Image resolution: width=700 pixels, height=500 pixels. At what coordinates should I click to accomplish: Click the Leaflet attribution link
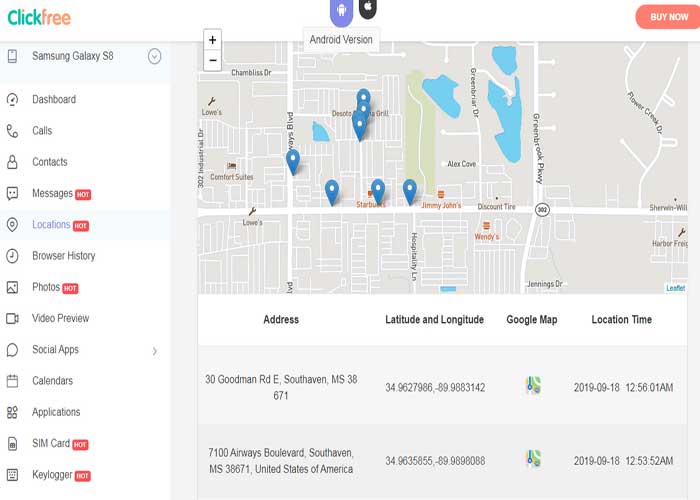(x=675, y=288)
